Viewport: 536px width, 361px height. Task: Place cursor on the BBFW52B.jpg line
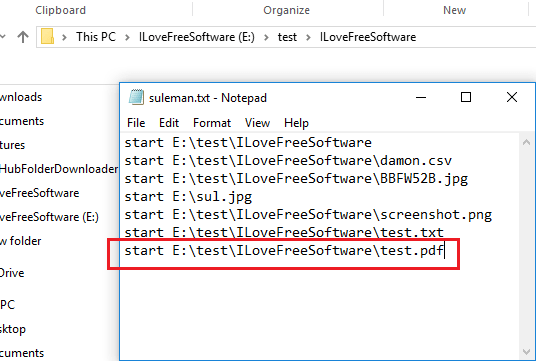pyautogui.click(x=296, y=179)
